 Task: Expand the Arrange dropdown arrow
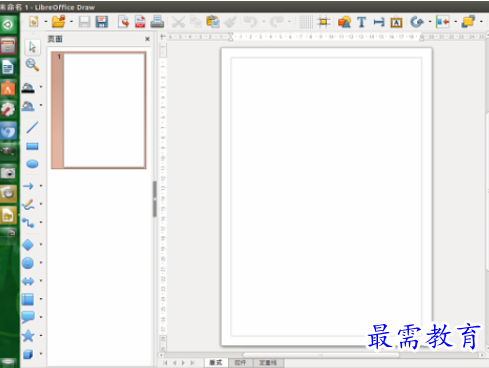tap(481, 22)
